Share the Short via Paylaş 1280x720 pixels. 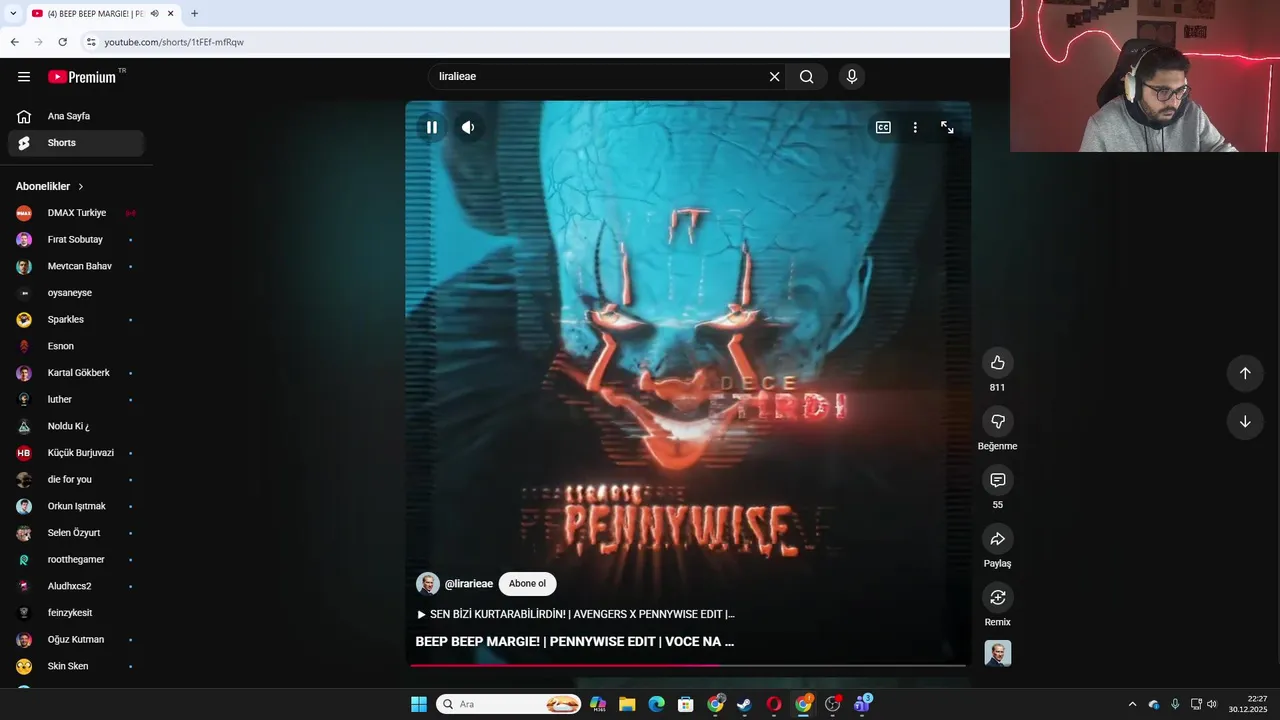[997, 539]
